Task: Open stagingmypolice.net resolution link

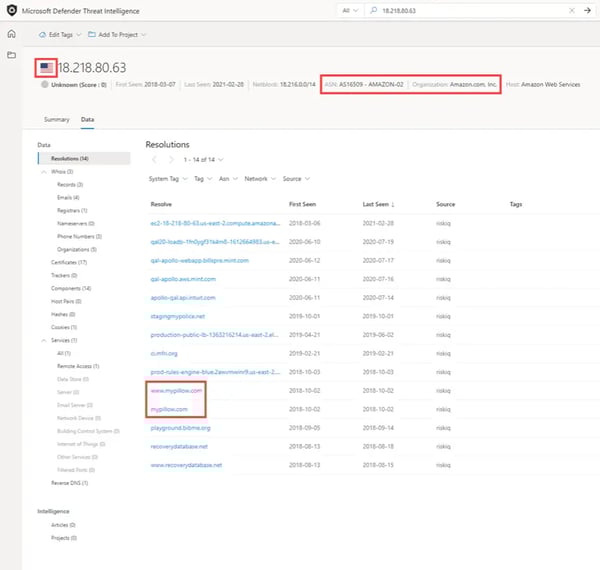Action: (178, 316)
